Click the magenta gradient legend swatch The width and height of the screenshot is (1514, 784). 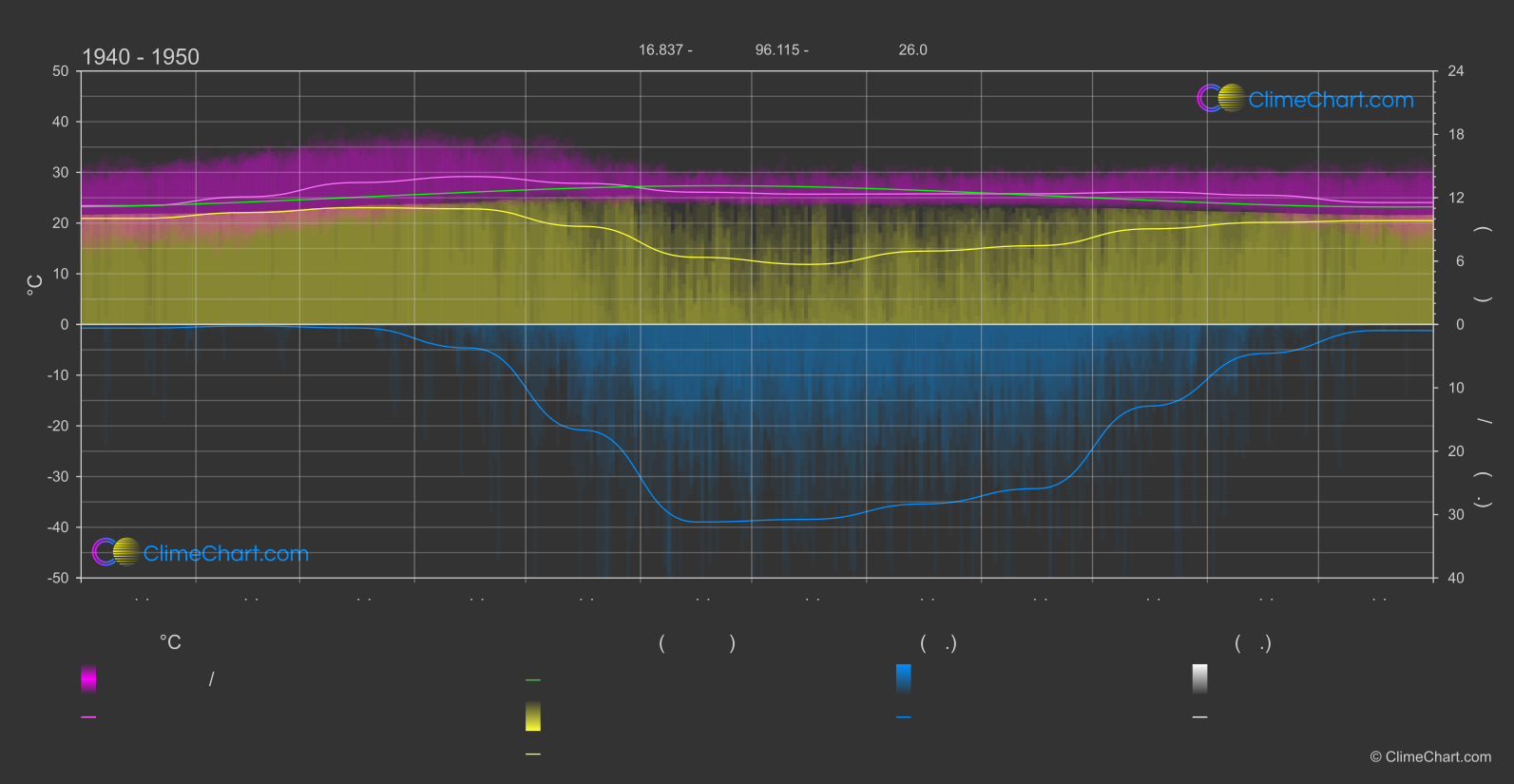tap(88, 679)
